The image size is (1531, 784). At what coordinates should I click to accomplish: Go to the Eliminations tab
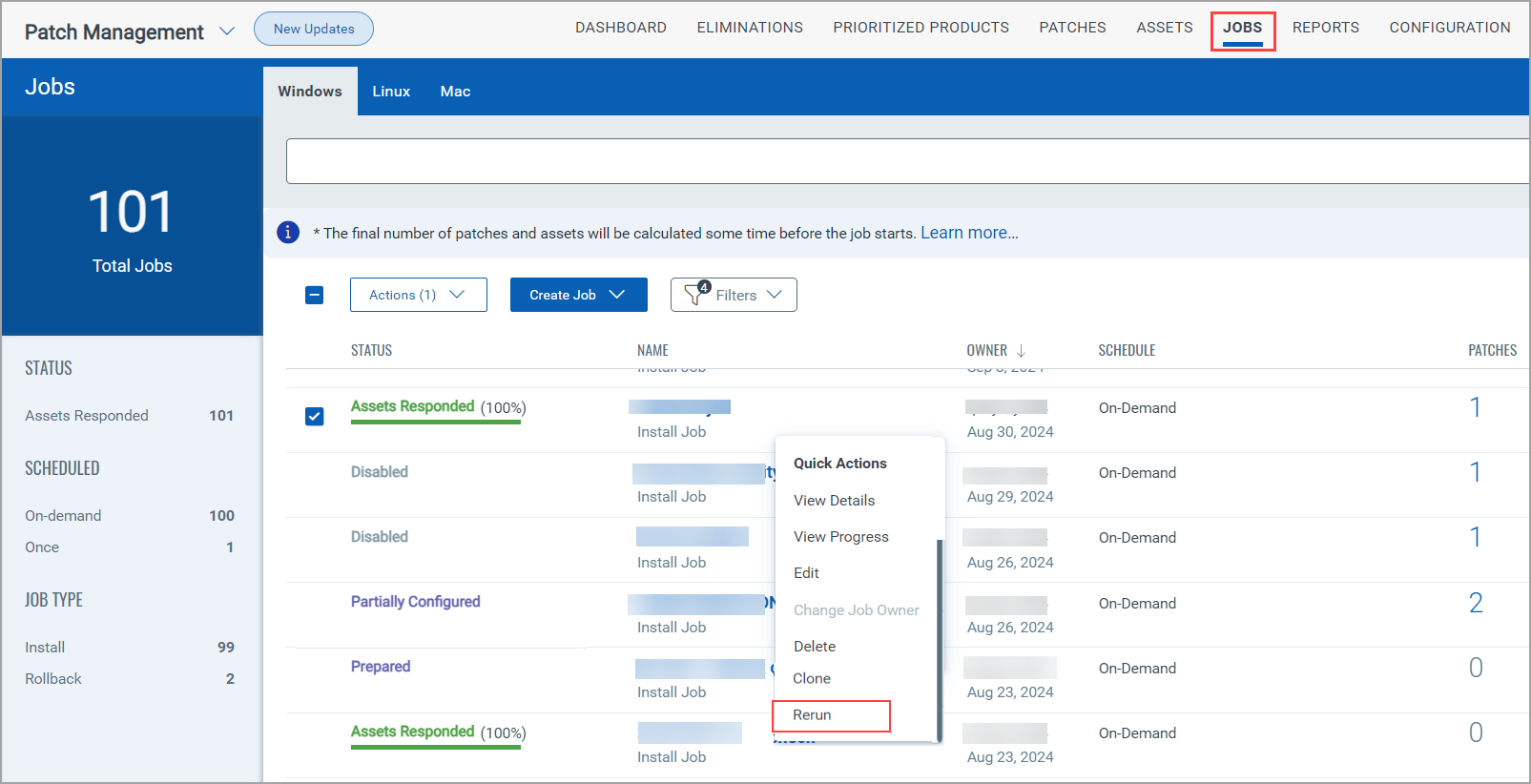(x=750, y=28)
